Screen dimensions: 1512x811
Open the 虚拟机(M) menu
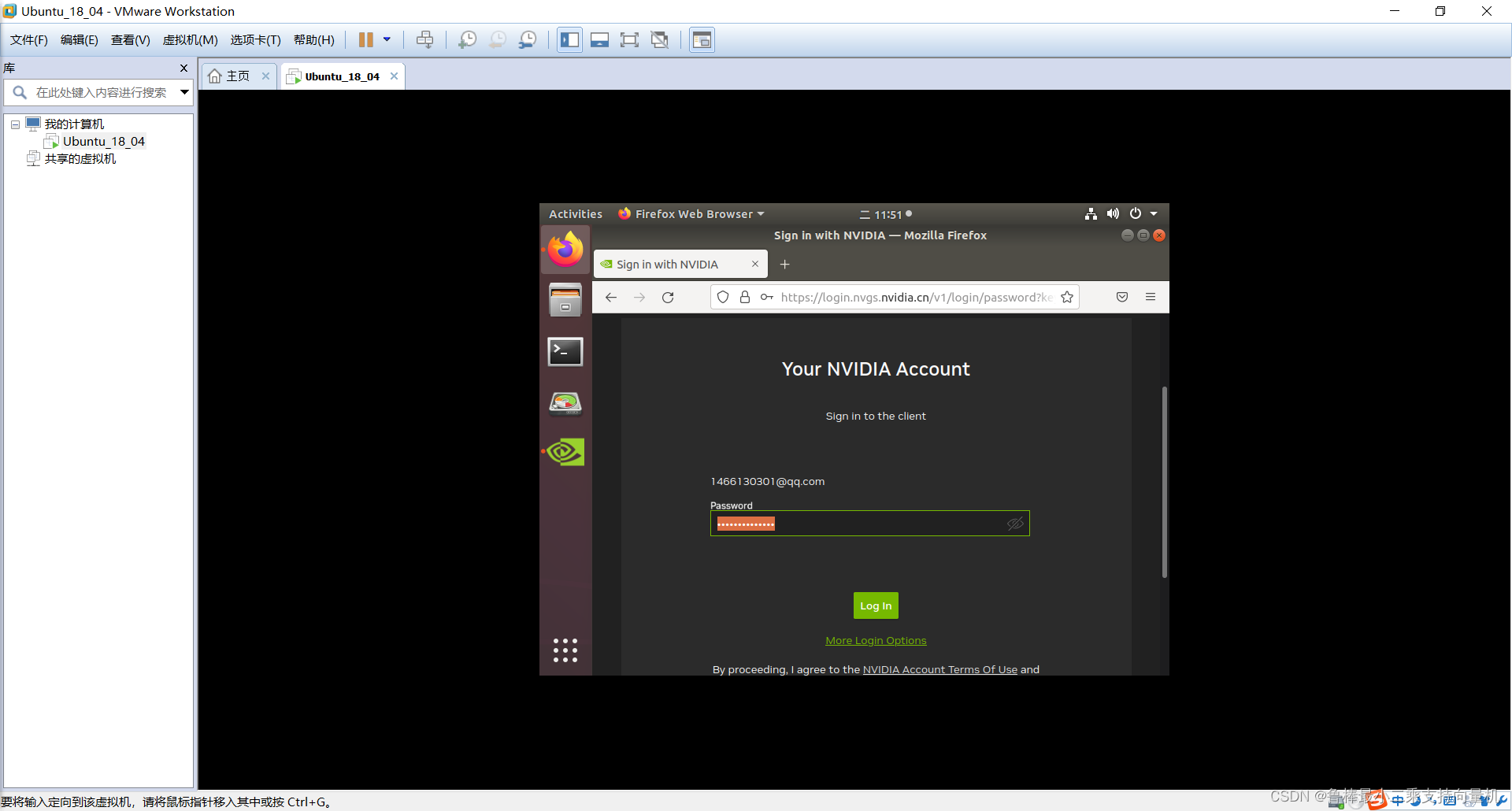point(191,39)
